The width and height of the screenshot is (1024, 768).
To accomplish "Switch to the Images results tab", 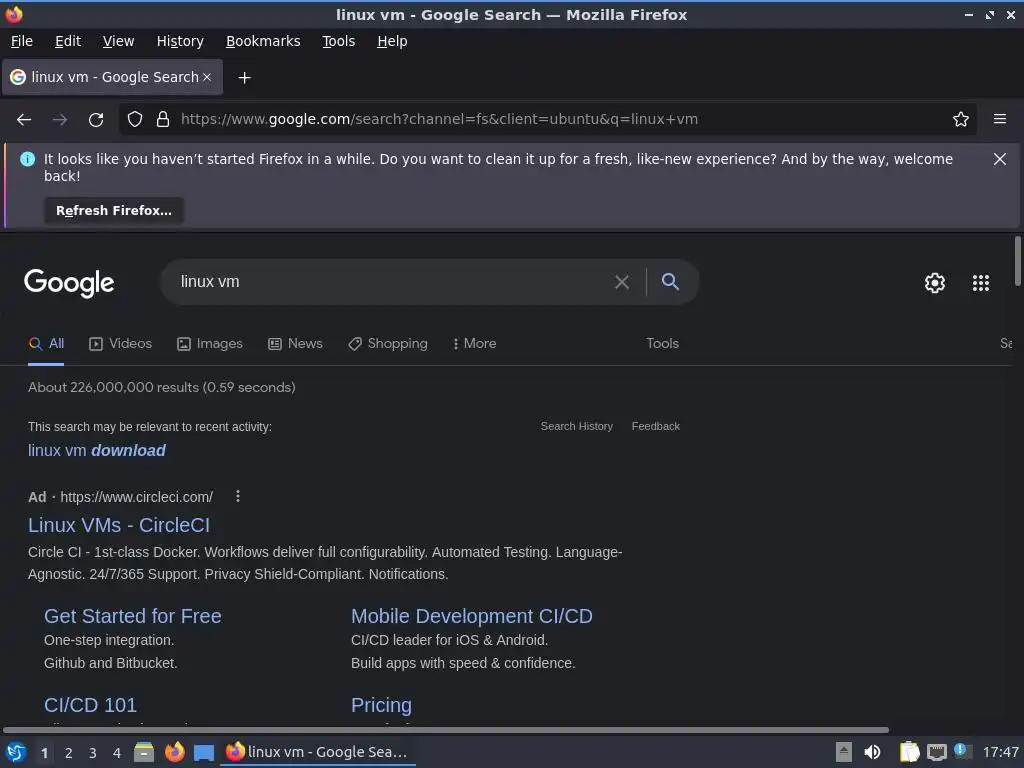I will 210,344.
